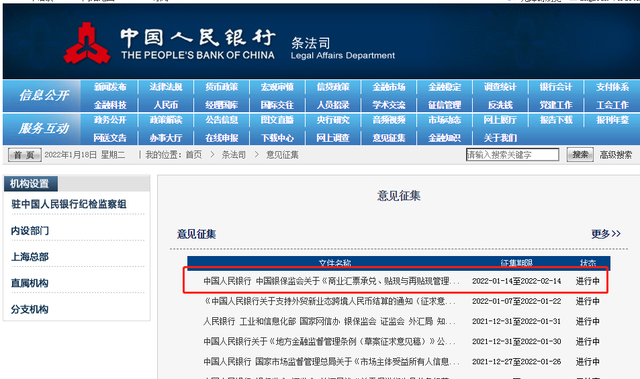640x379 pixels.
Task: Click the date range 2022-01-14至2022-02-14
Action: coord(516,281)
